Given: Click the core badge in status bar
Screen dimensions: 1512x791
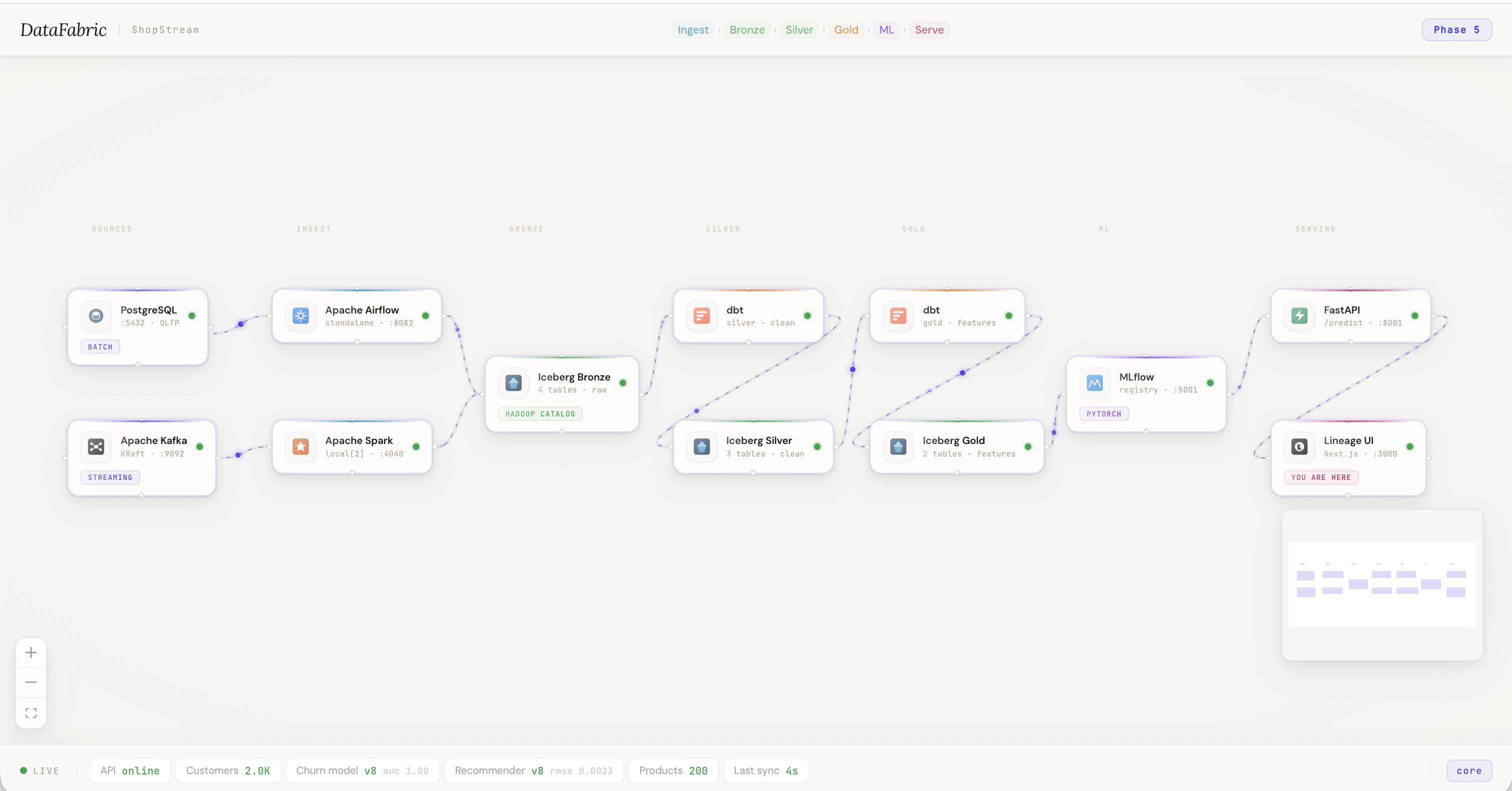Looking at the screenshot, I should pyautogui.click(x=1468, y=771).
